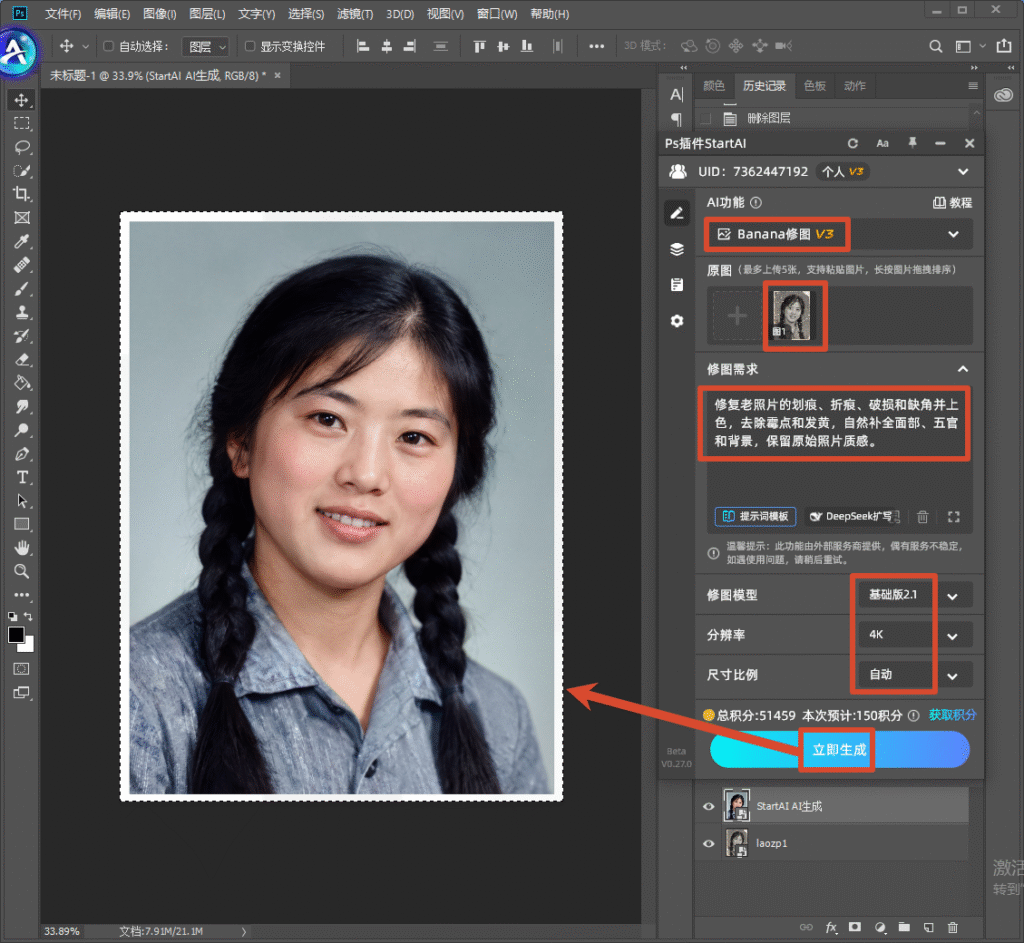Viewport: 1024px width, 943px height.
Task: Hide the laozp1 layer
Action: pos(708,844)
